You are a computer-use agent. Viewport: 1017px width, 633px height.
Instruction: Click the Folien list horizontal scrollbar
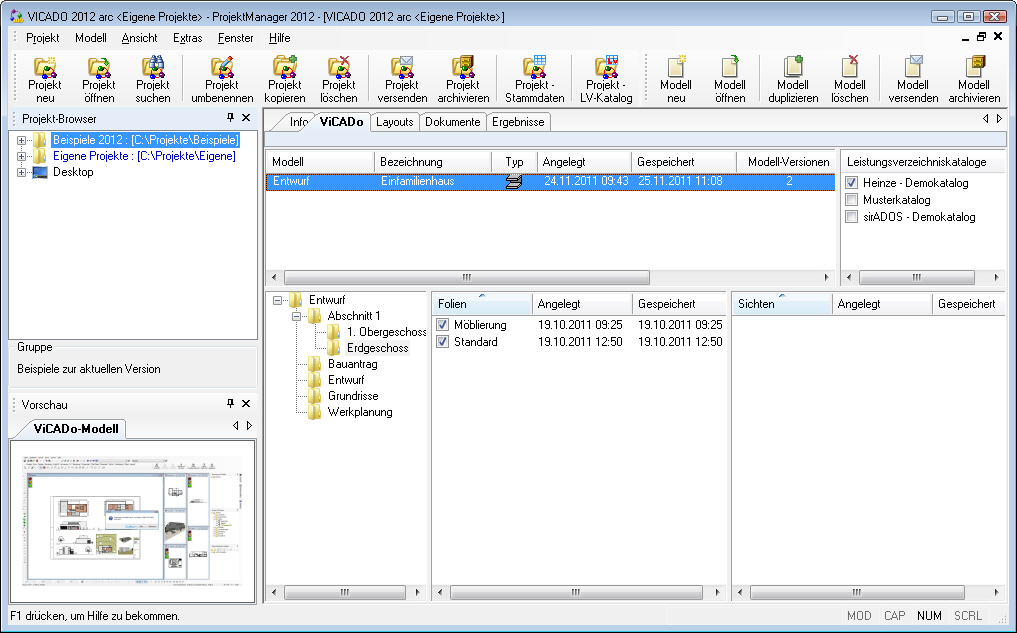(x=577, y=592)
